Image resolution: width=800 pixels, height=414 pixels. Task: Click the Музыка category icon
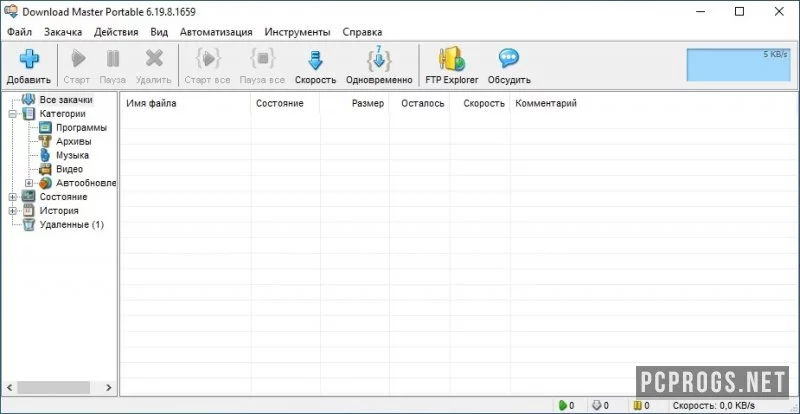(45, 155)
